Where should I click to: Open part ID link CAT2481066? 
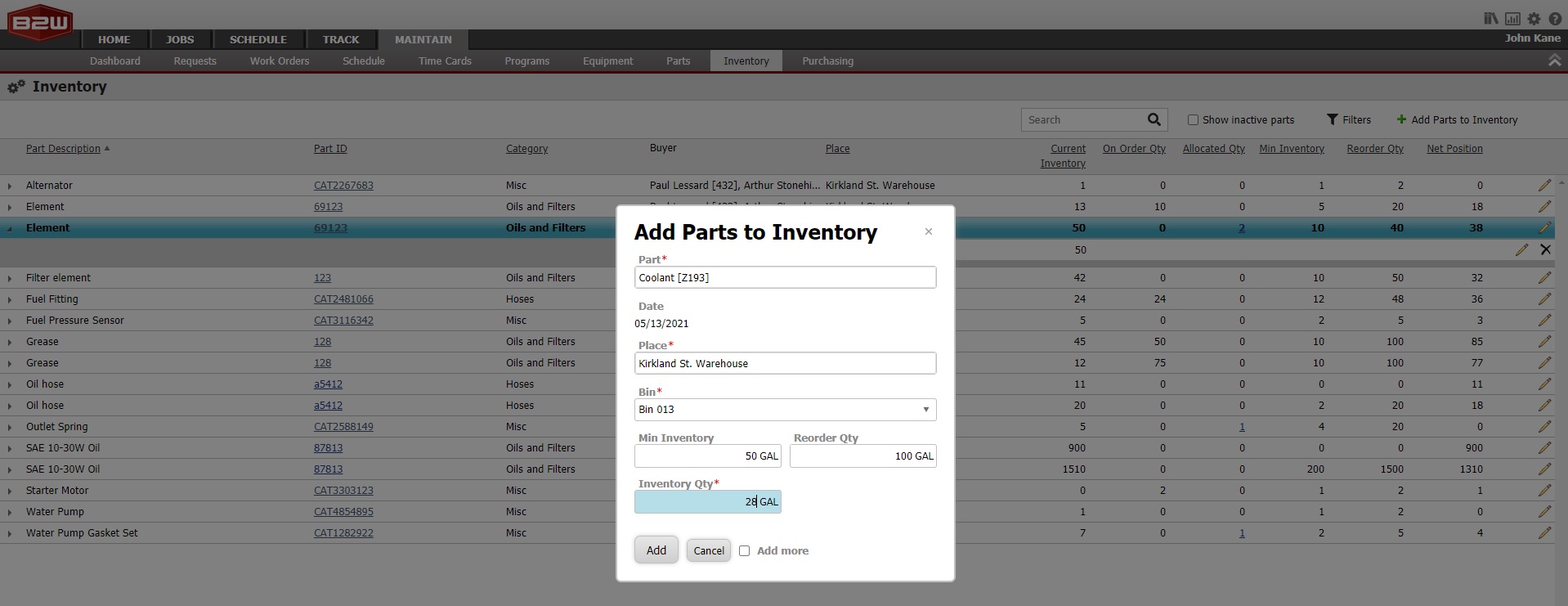coord(343,299)
